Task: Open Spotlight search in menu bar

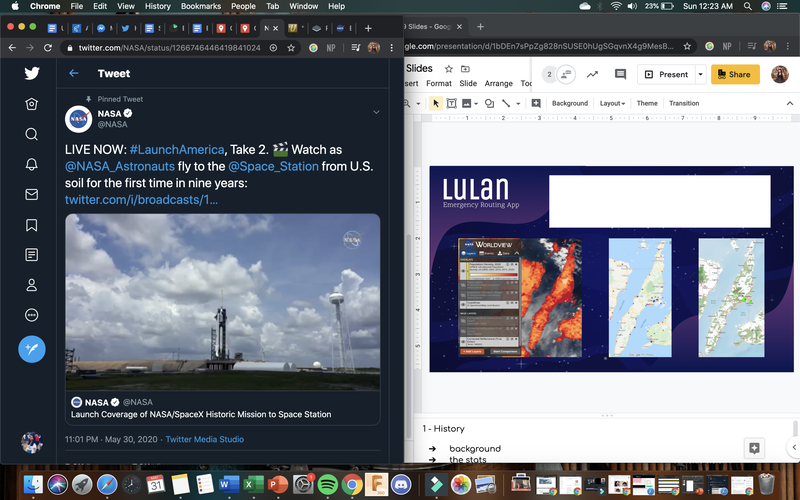Action: point(747,6)
